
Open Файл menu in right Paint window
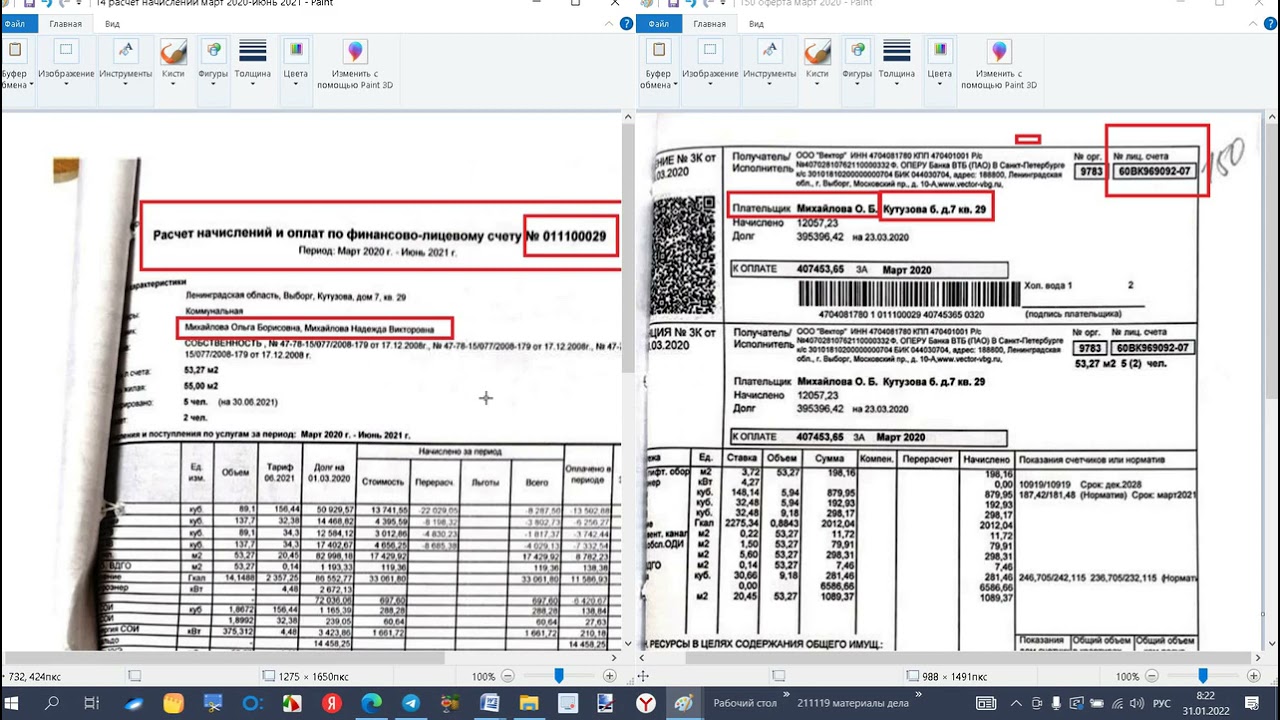pyautogui.click(x=658, y=24)
